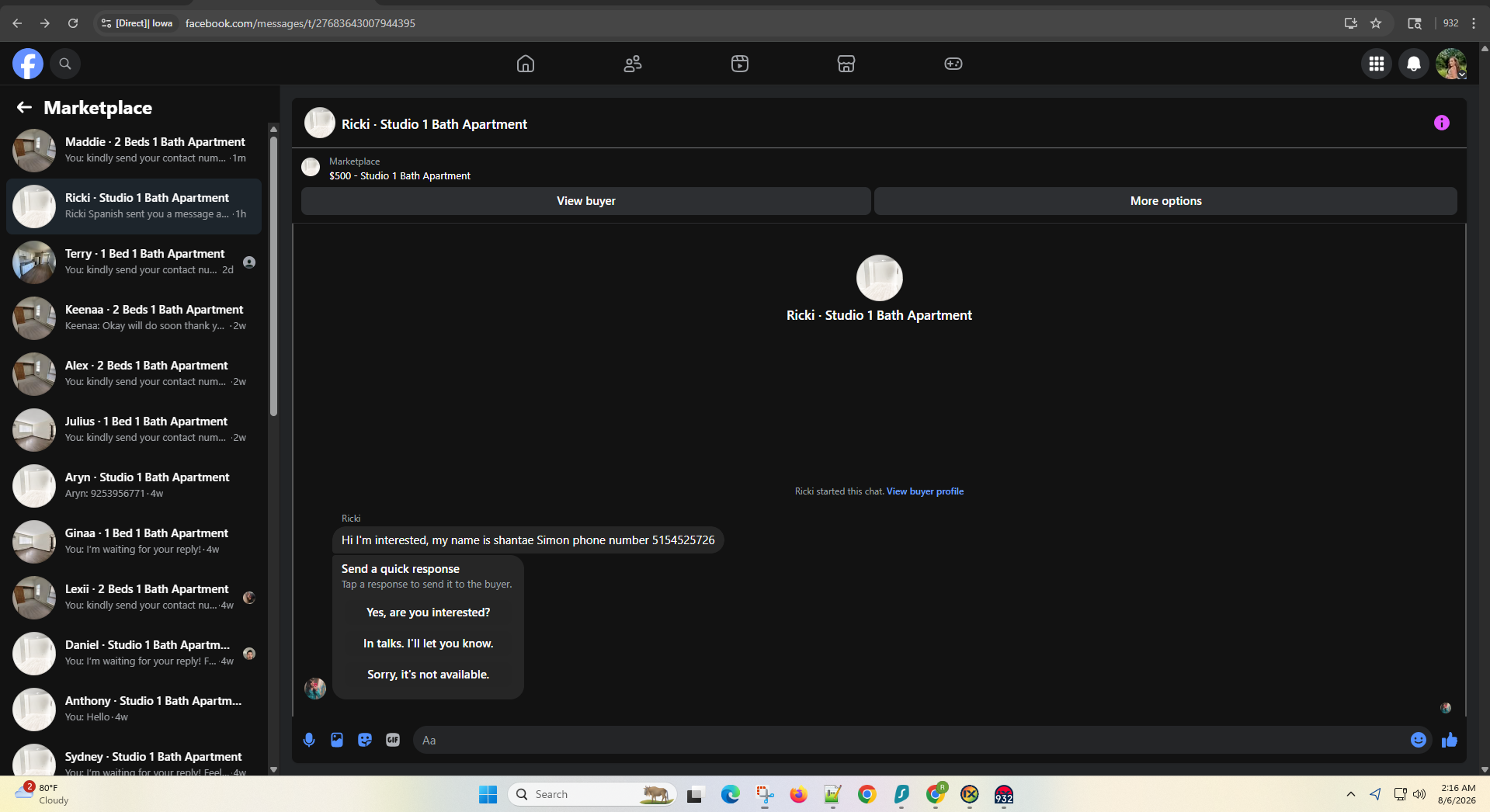
Task: Open the notifications bell
Action: (x=1414, y=64)
